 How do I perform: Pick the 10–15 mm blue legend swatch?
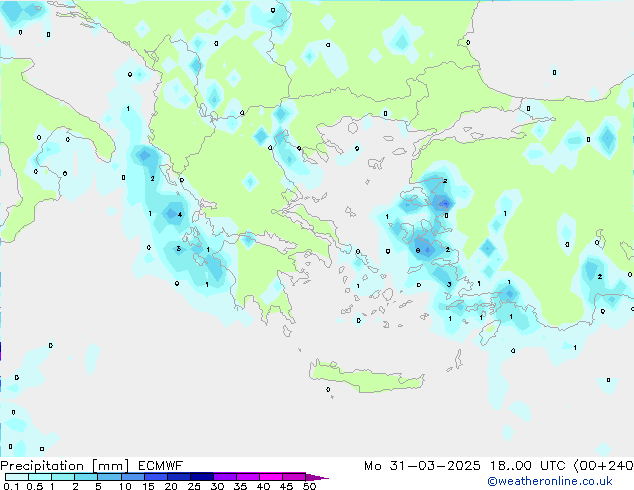coord(132,477)
